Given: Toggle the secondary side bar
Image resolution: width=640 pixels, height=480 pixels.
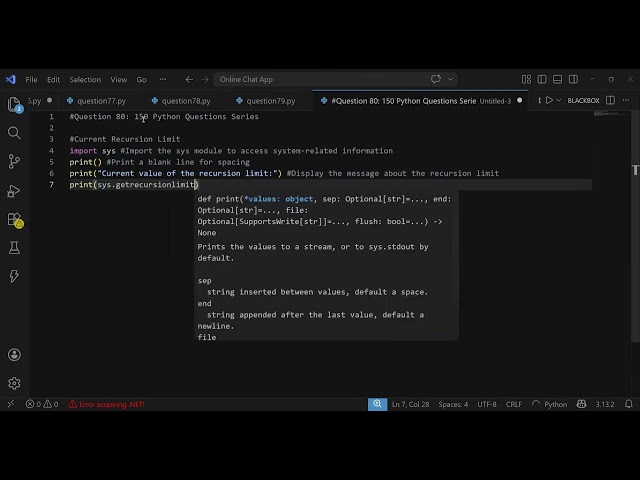Looking at the screenshot, I should tap(573, 79).
